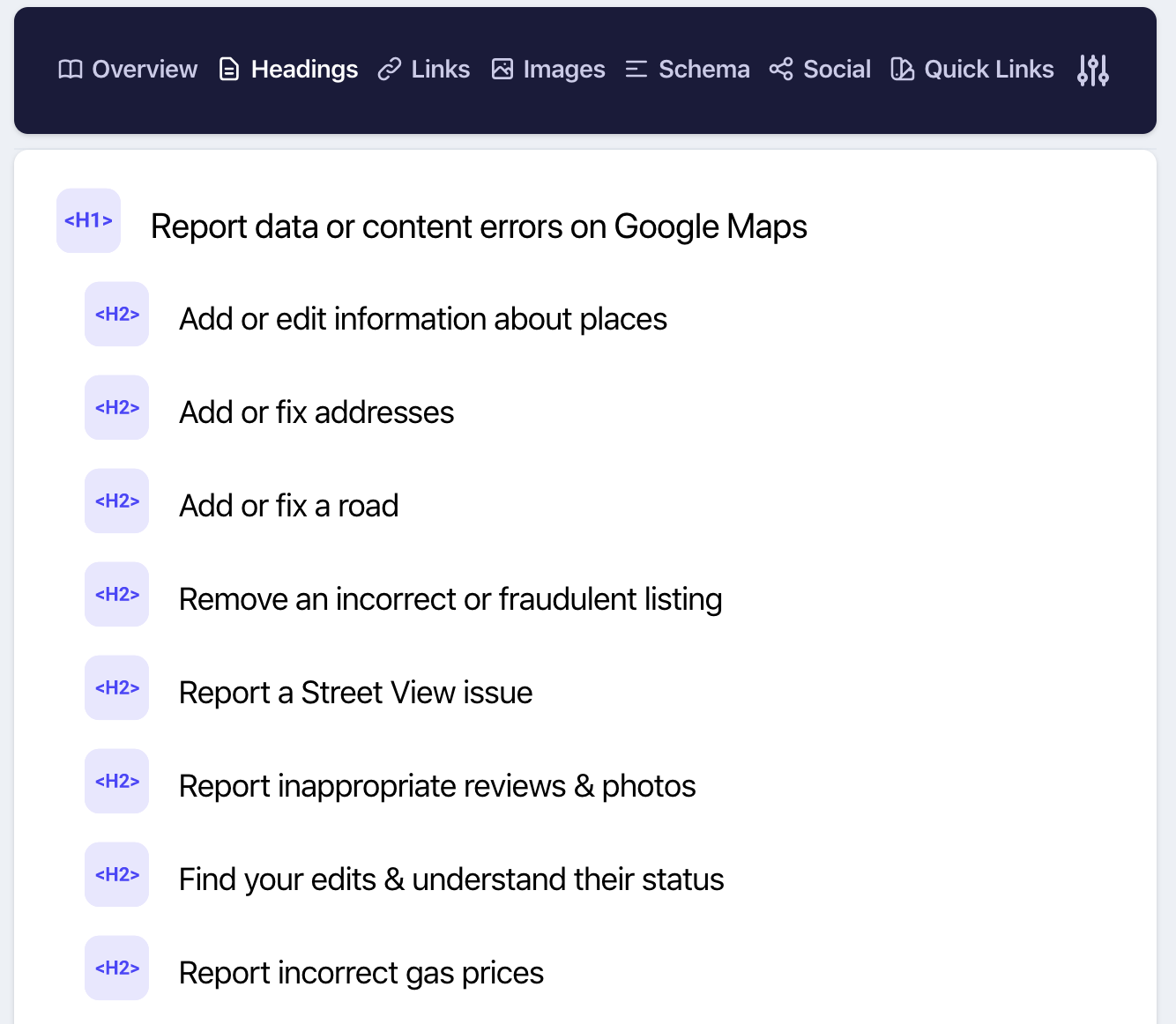The width and height of the screenshot is (1176, 1024).
Task: Select 'Remove an incorrect or fraudulent listing'
Action: tap(450, 599)
